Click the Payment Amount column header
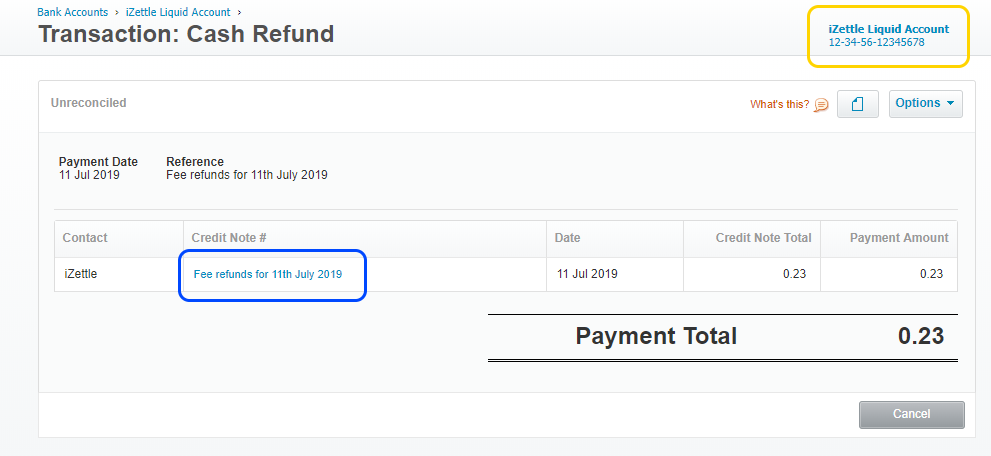The image size is (991, 456). pos(898,238)
